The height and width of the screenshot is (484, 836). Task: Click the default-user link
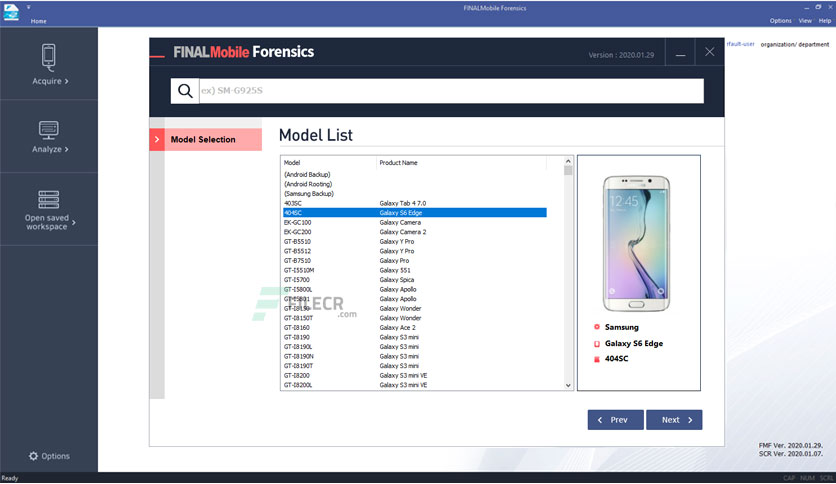741,44
